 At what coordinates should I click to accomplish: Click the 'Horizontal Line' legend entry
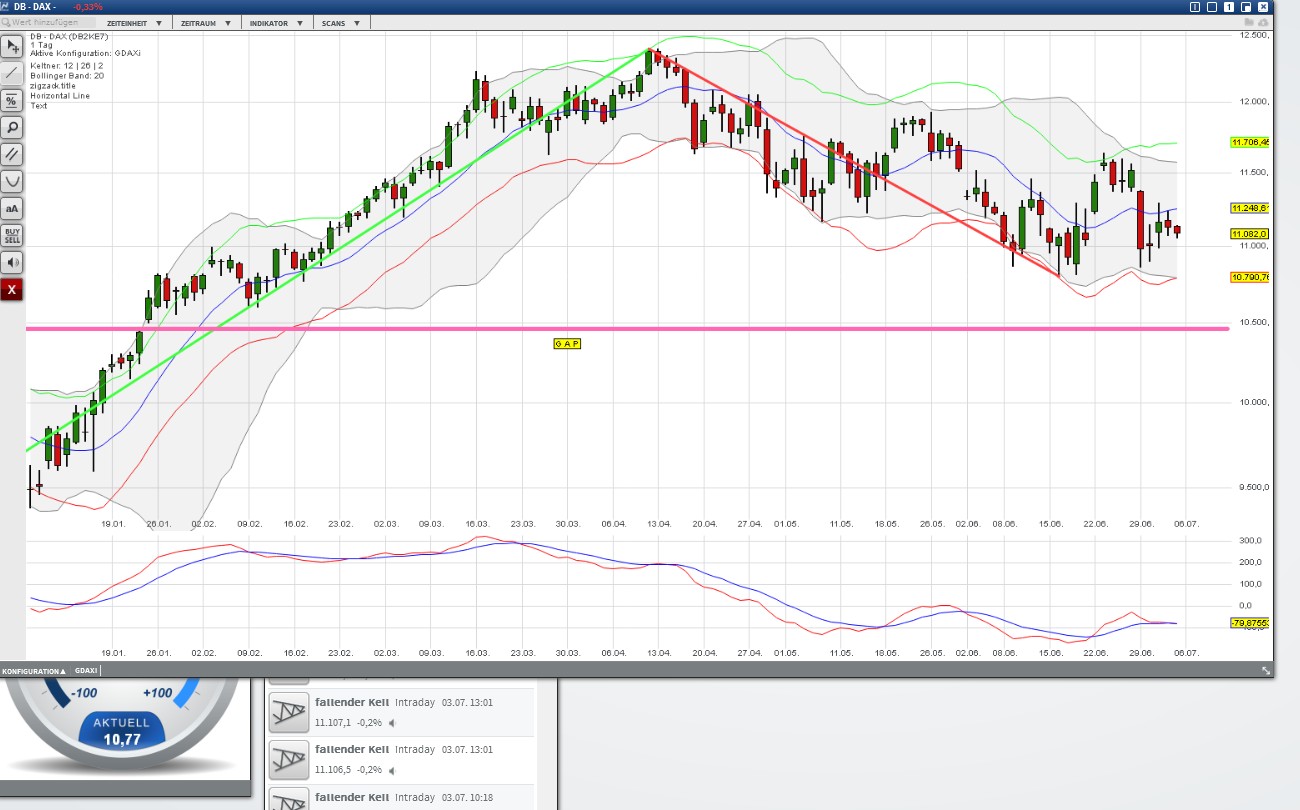click(58, 95)
